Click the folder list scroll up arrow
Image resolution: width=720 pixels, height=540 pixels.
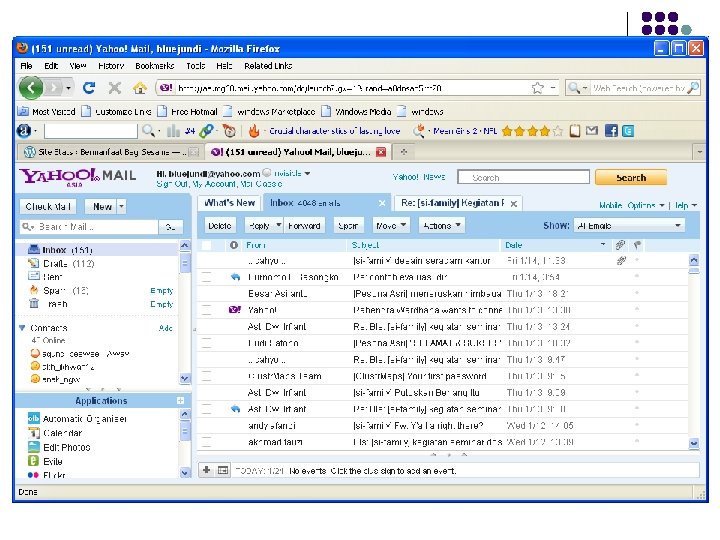(x=185, y=245)
